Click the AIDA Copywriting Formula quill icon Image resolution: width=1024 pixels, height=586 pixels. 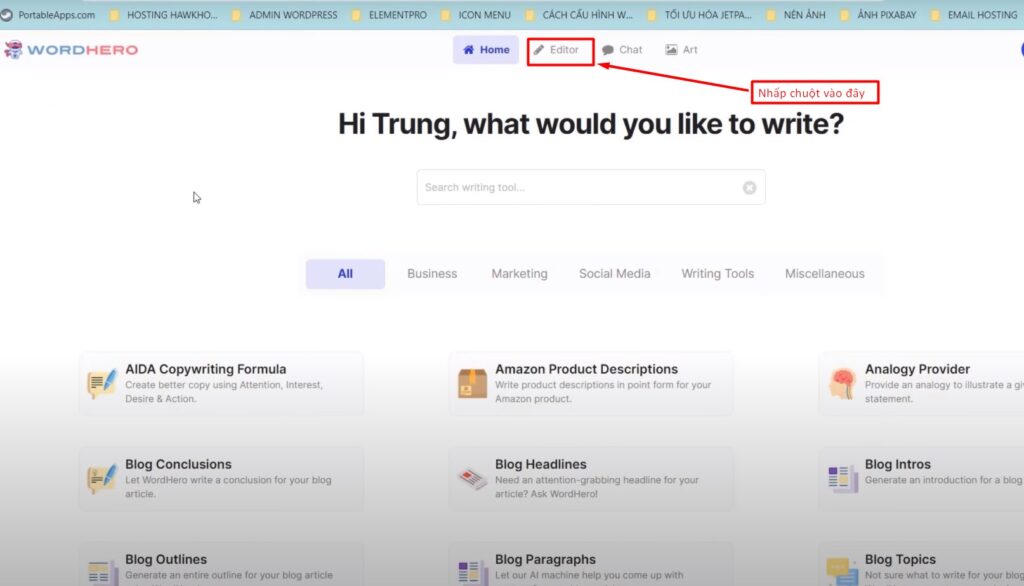[x=102, y=383]
